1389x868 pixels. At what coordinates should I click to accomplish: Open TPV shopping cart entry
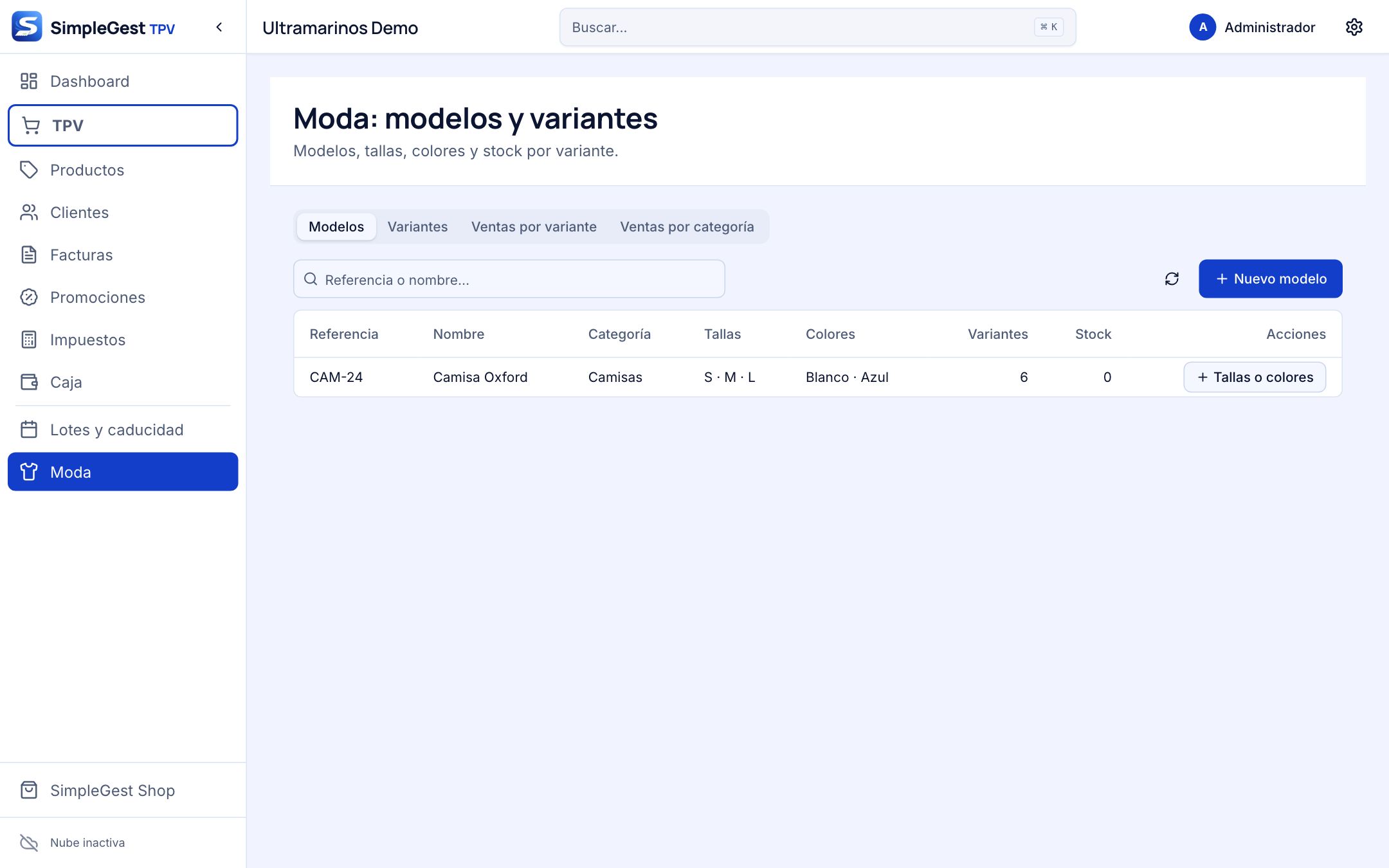123,125
